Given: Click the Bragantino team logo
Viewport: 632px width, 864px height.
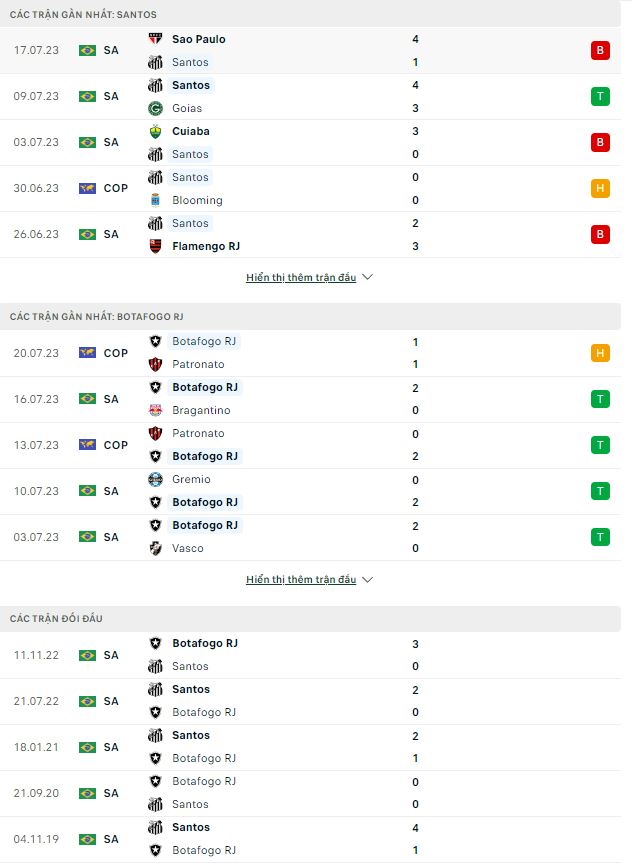Looking at the screenshot, I should (x=155, y=411).
